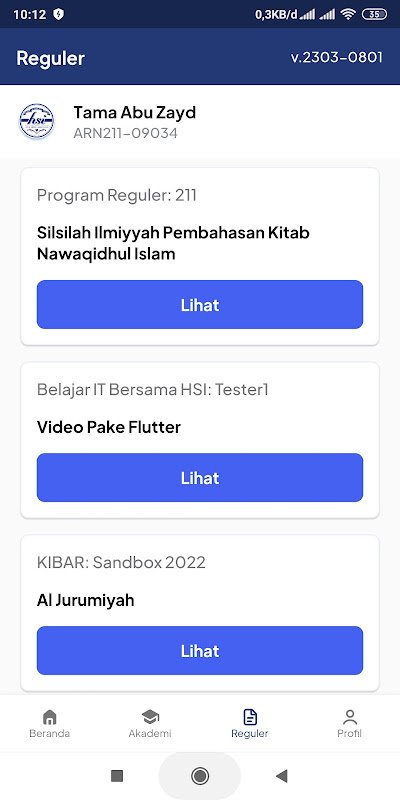Open Lihat for Al Jurumiyah
This screenshot has height=800, width=400.
pyautogui.click(x=200, y=651)
